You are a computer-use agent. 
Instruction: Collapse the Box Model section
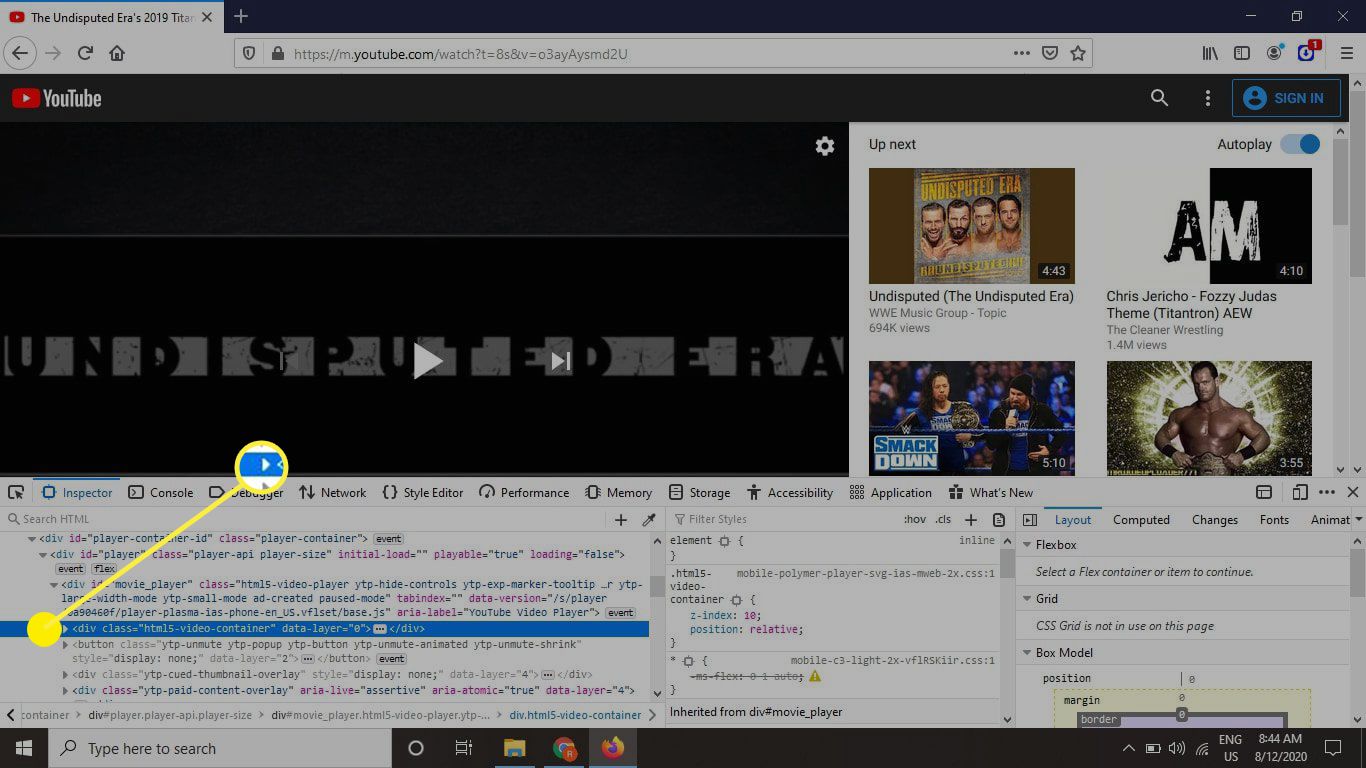click(x=1027, y=653)
